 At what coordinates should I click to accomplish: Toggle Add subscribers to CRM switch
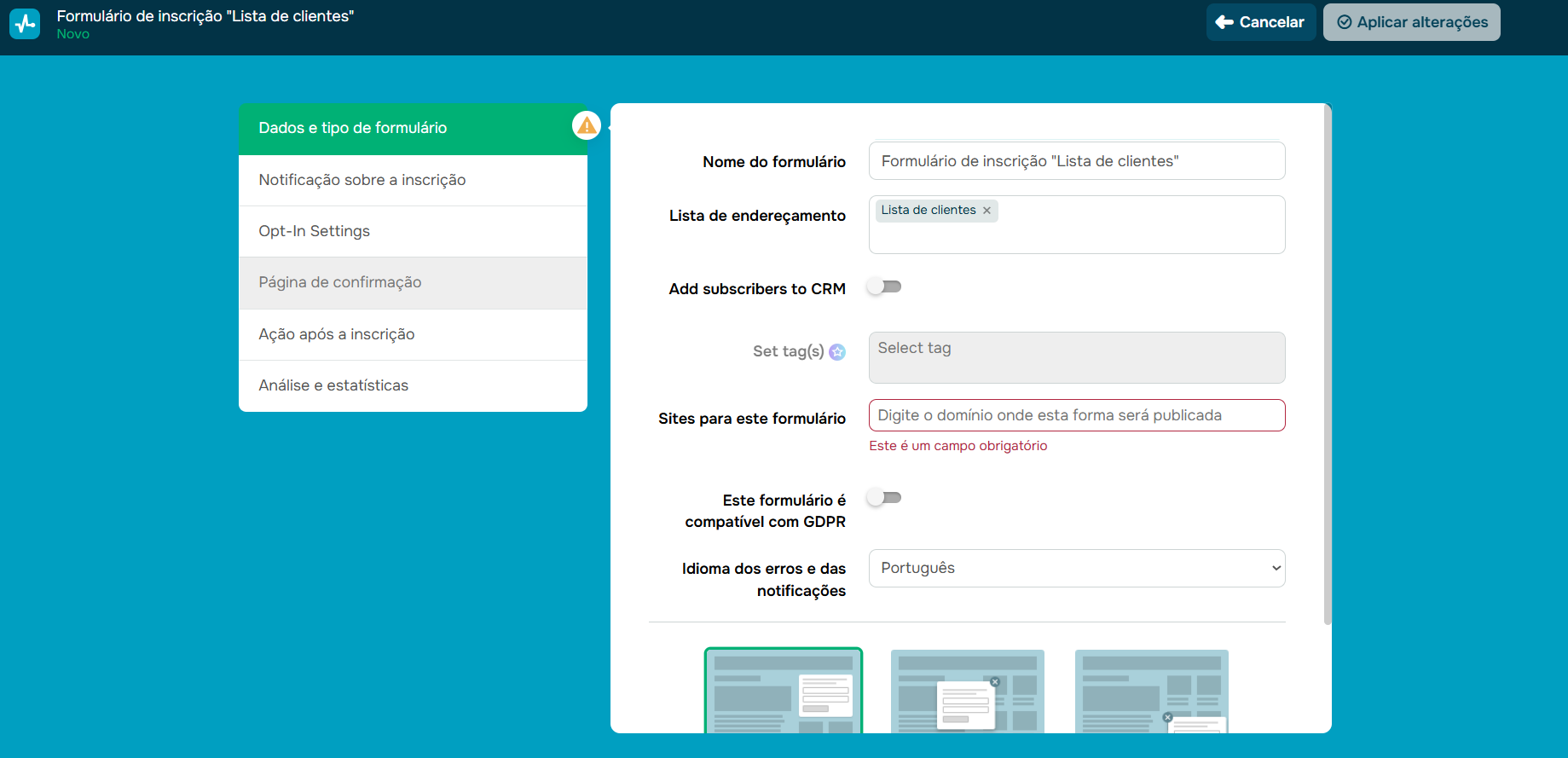coord(884,287)
